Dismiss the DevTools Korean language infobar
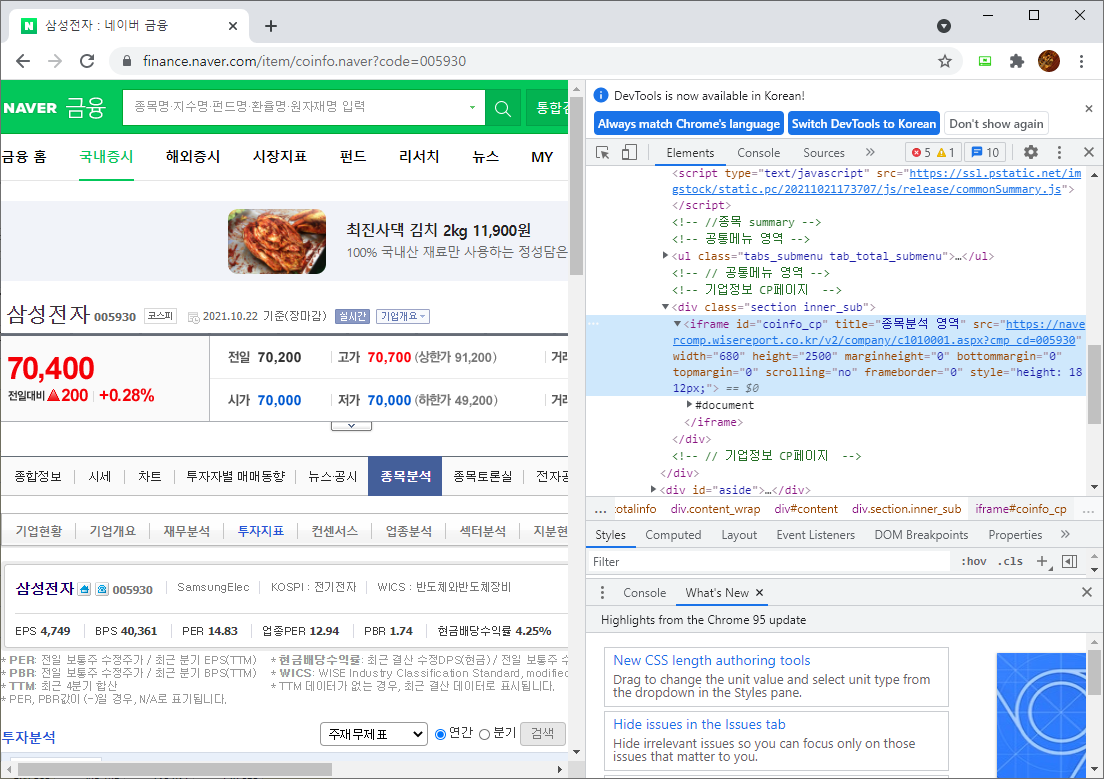This screenshot has width=1104, height=779. [1089, 108]
